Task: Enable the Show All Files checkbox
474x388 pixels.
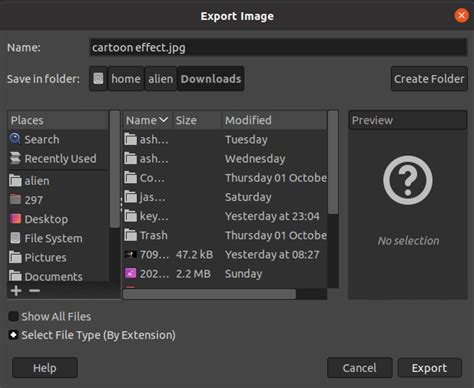Action: click(x=13, y=316)
